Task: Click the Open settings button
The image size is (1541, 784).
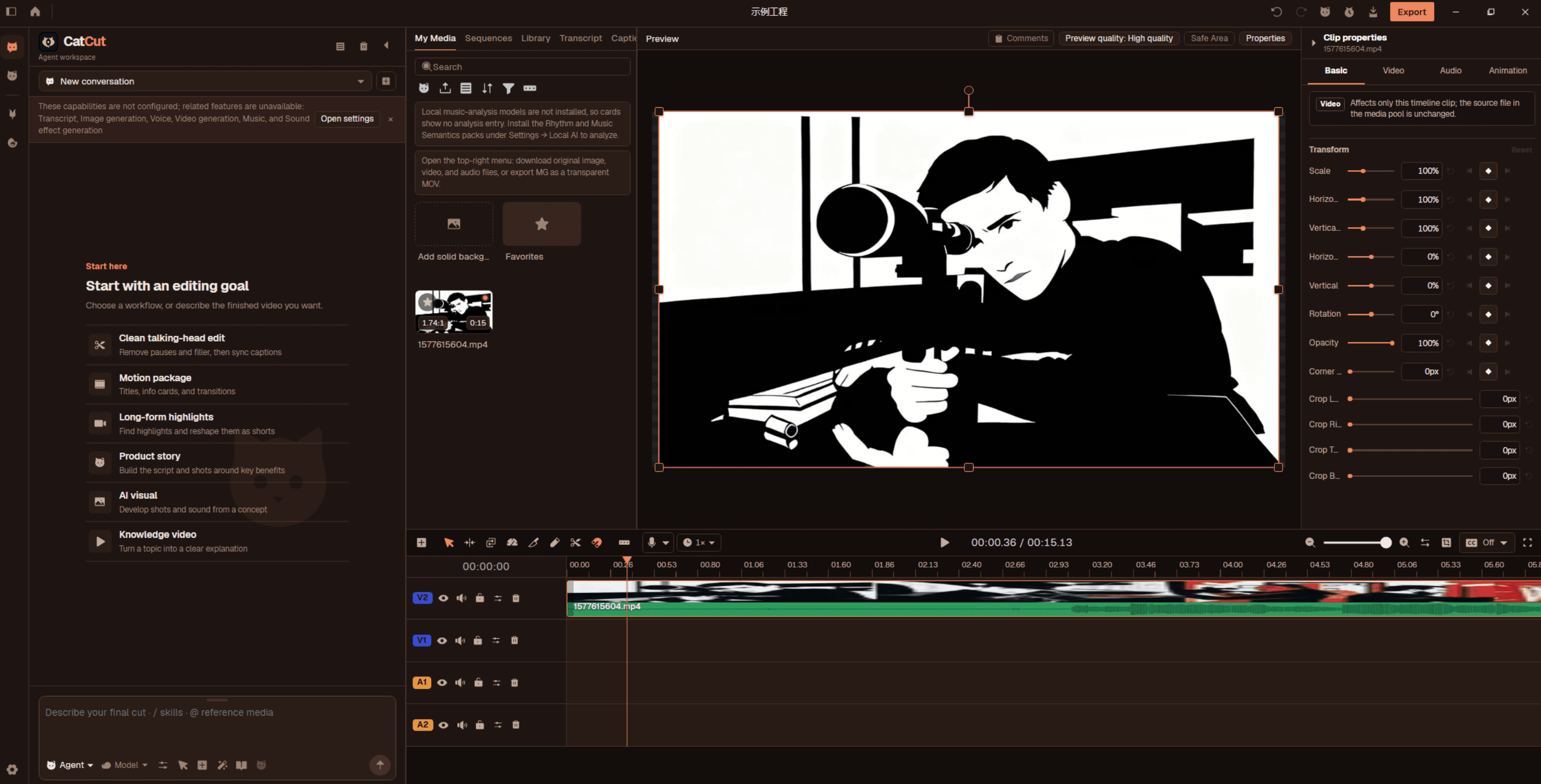Action: 347,118
